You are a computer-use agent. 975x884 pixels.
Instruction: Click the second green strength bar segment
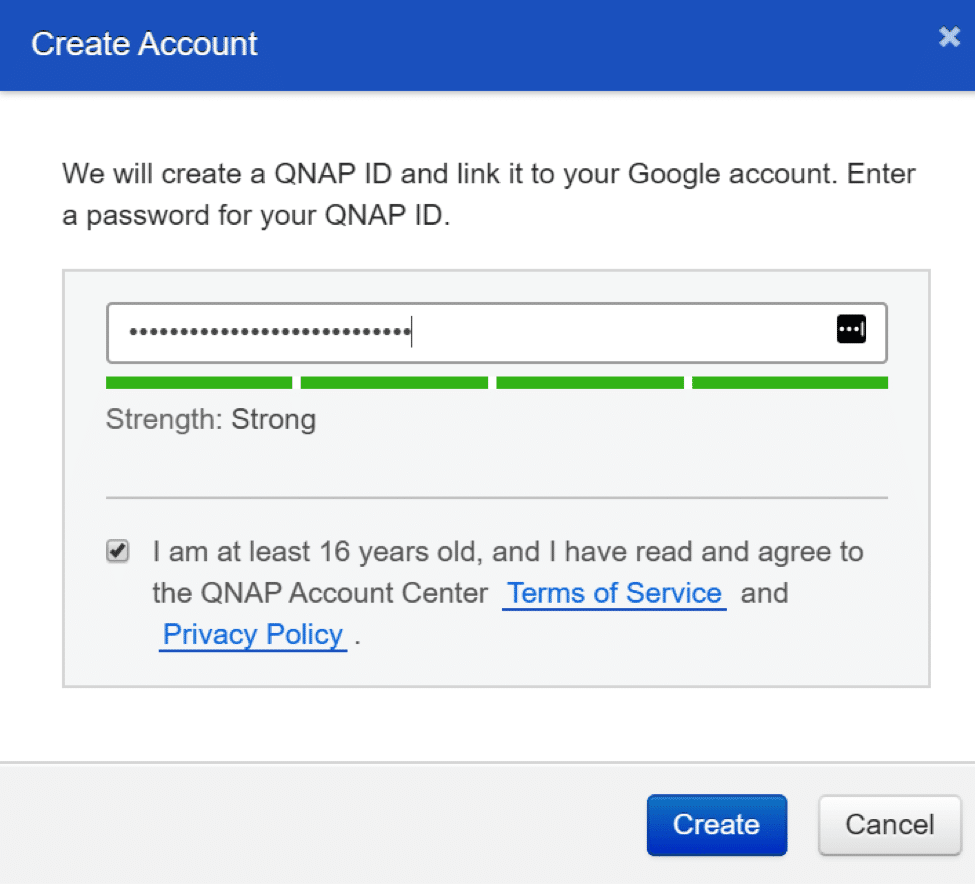(x=394, y=382)
